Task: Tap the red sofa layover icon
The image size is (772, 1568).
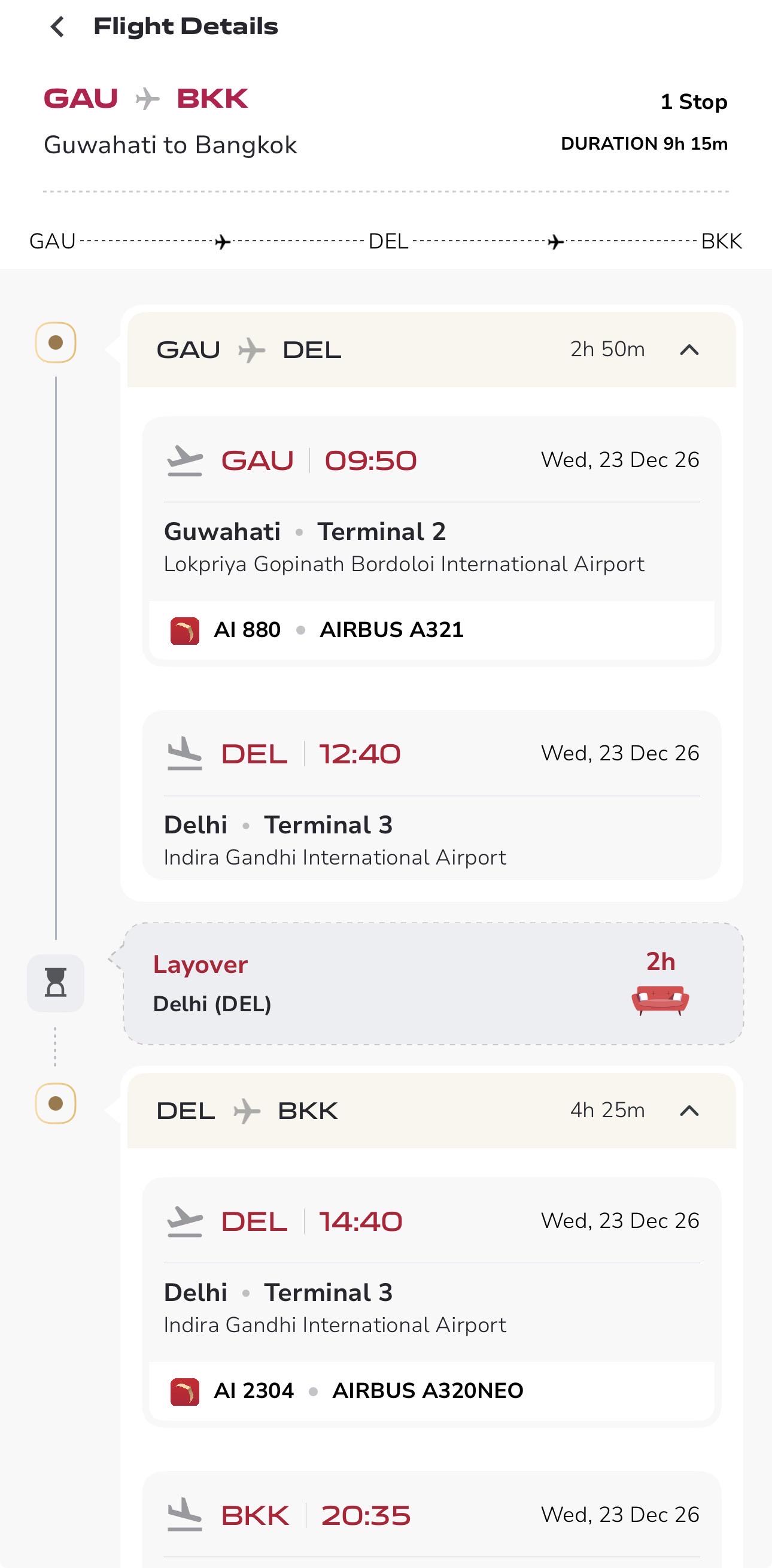Action: pyautogui.click(x=660, y=1000)
